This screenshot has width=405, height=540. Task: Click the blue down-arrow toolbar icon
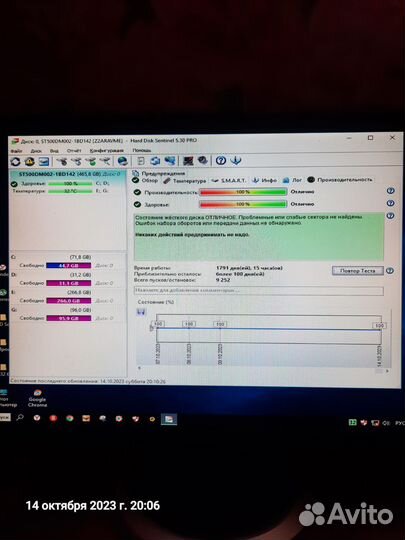(x=236, y=160)
